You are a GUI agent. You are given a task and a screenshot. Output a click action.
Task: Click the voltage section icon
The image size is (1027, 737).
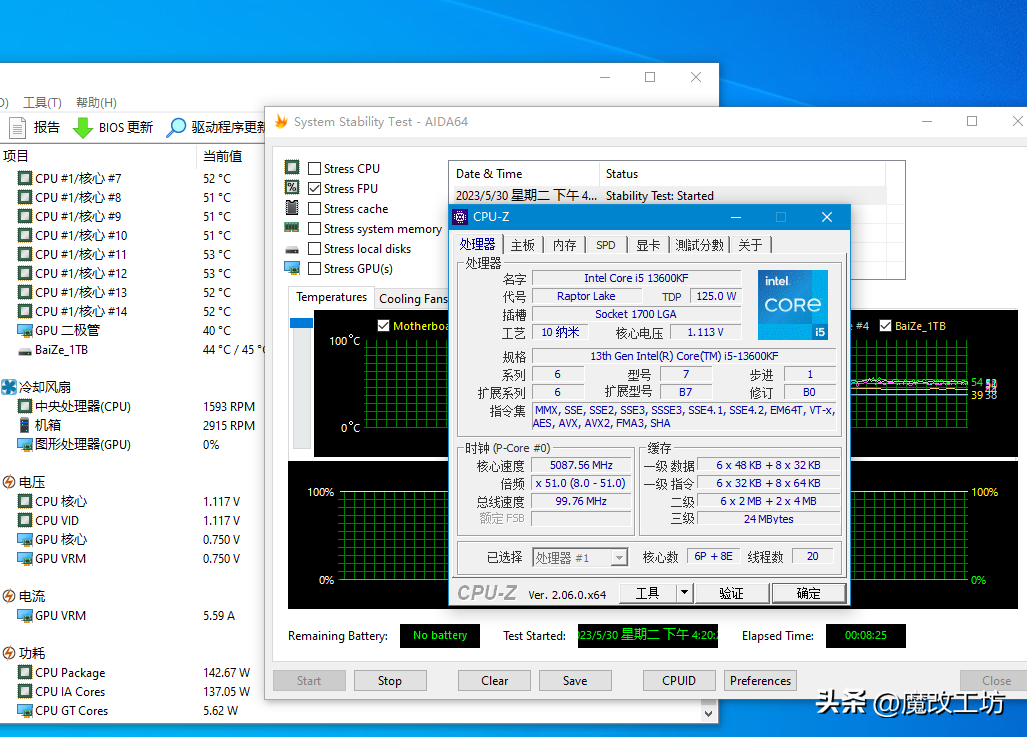9,482
